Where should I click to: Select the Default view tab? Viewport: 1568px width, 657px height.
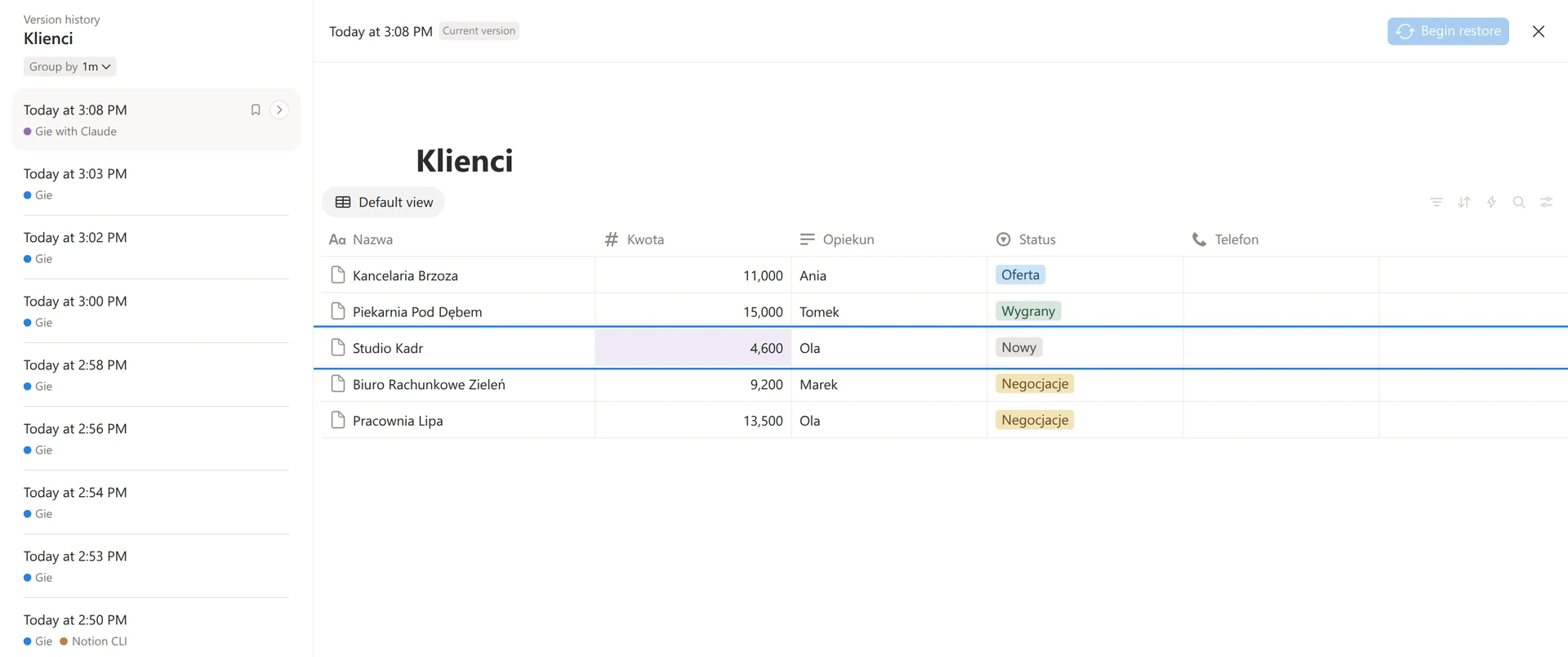pyautogui.click(x=383, y=202)
